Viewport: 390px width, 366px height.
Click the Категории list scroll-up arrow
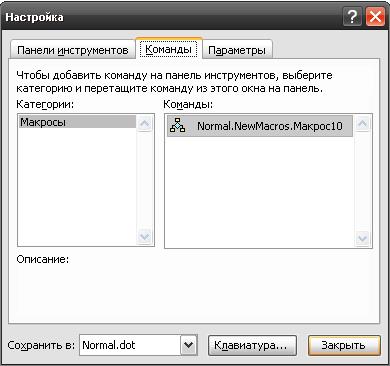tap(145, 123)
